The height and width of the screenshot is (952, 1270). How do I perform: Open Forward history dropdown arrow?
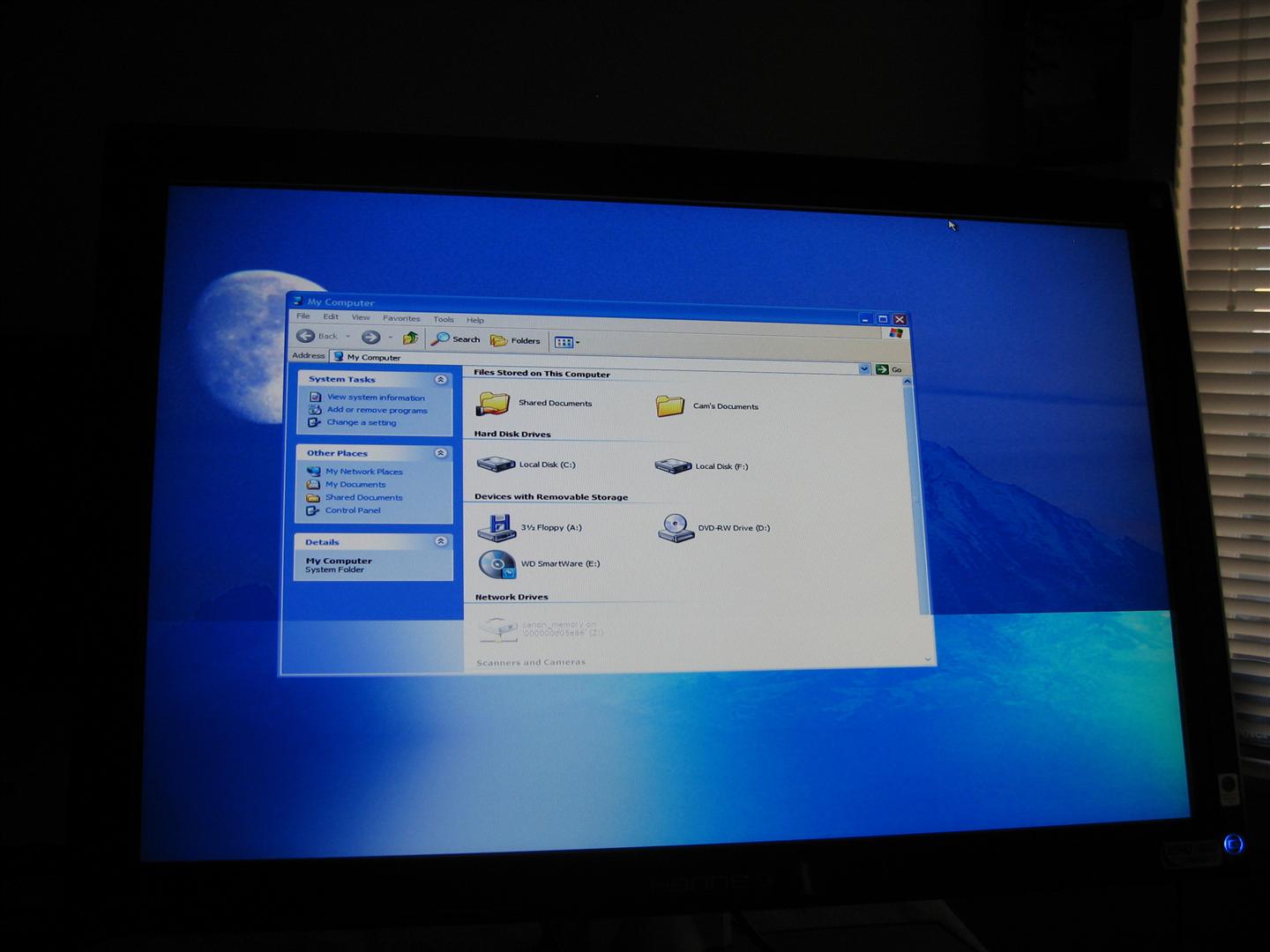[391, 338]
